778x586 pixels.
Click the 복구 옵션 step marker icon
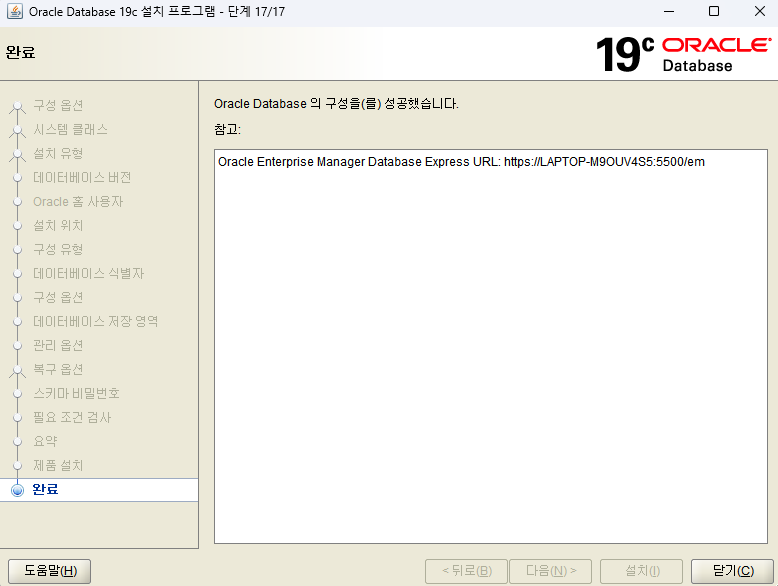tap(17, 371)
